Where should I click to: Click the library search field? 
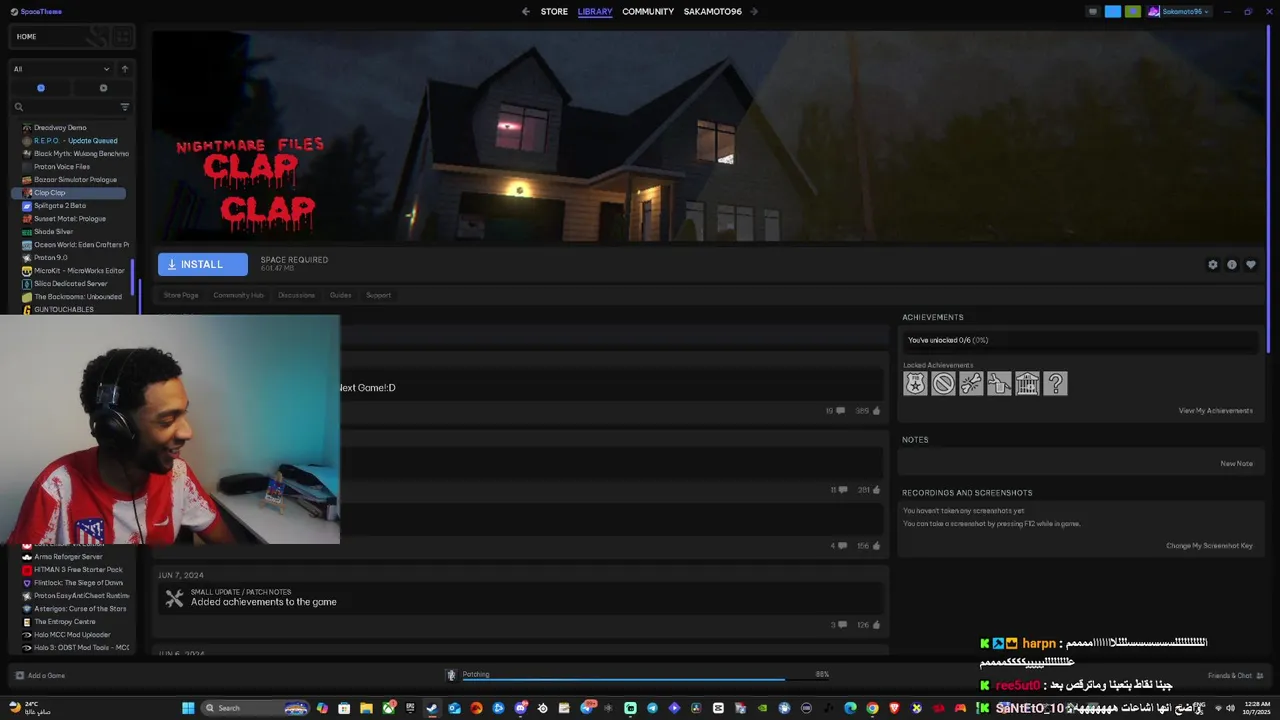click(64, 107)
